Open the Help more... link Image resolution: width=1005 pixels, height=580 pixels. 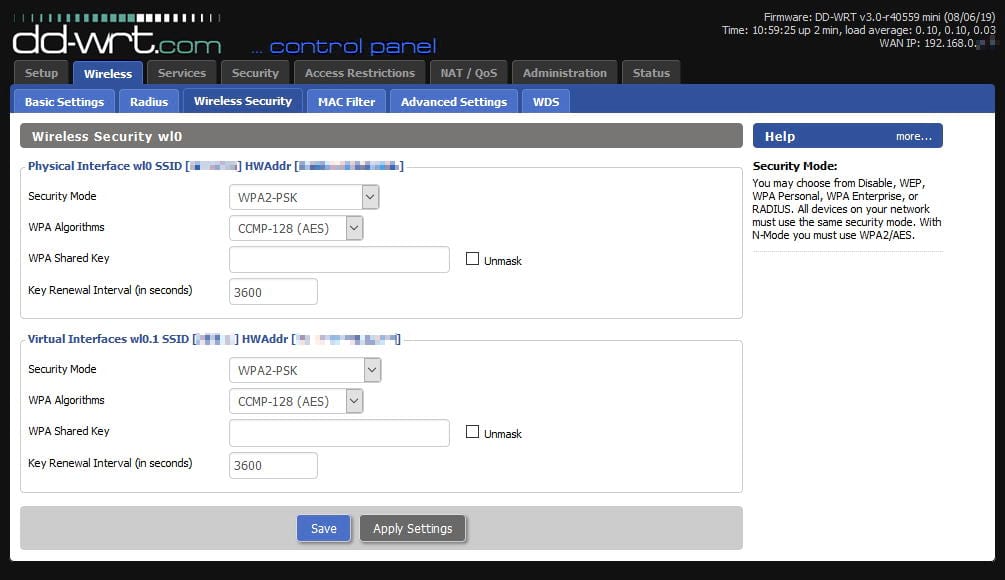(913, 136)
